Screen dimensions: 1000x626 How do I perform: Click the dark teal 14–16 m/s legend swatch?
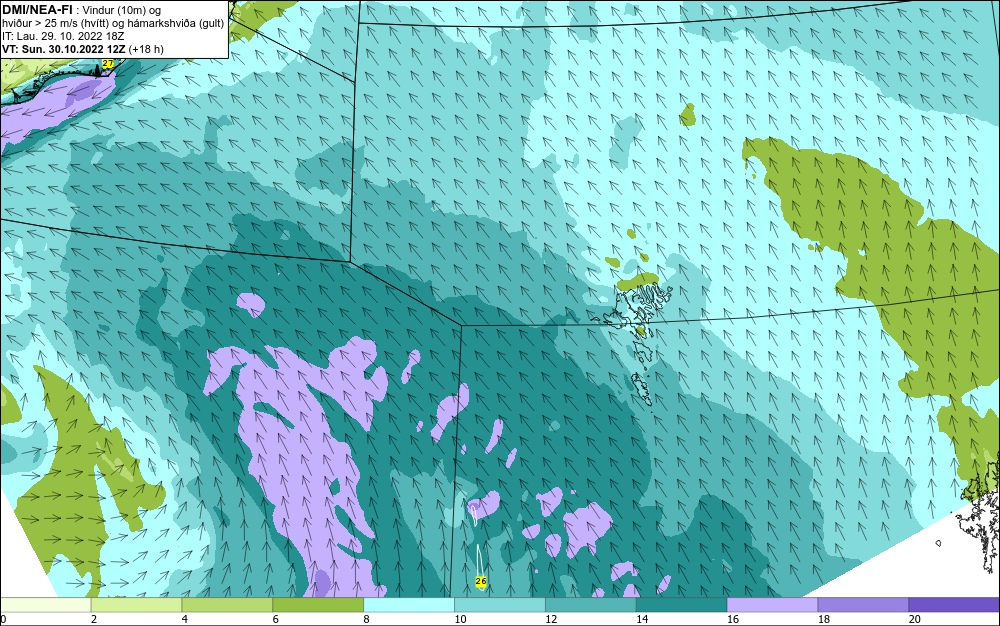point(682,605)
